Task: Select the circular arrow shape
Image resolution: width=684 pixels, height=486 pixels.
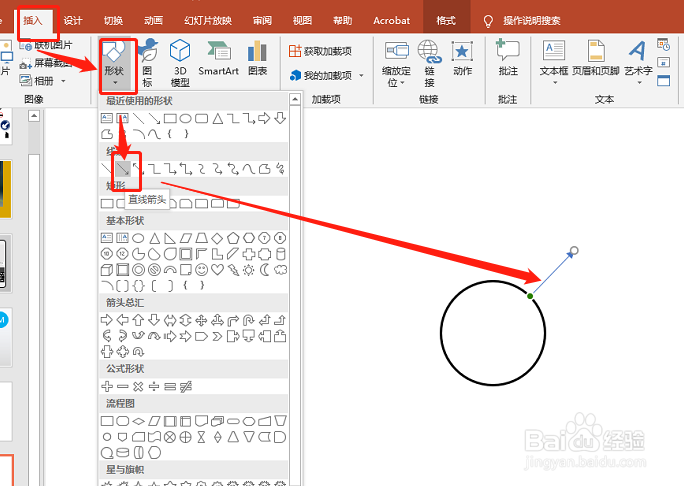Action: 138,351
